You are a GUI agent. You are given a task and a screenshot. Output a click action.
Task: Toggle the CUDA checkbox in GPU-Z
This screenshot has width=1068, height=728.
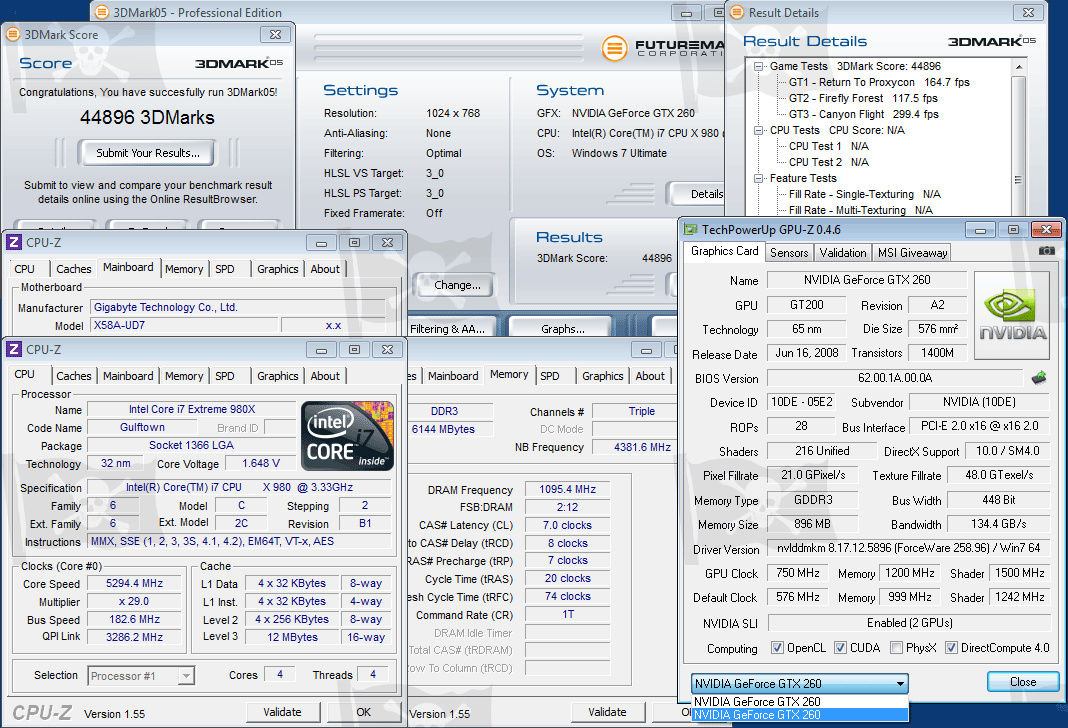click(841, 648)
